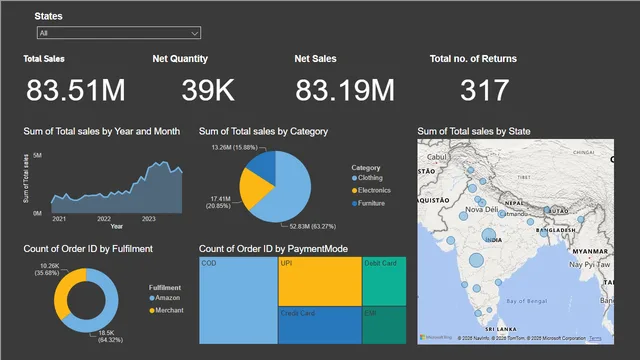
Task: Select the Total no. of Returns value 317
Action: point(484,90)
